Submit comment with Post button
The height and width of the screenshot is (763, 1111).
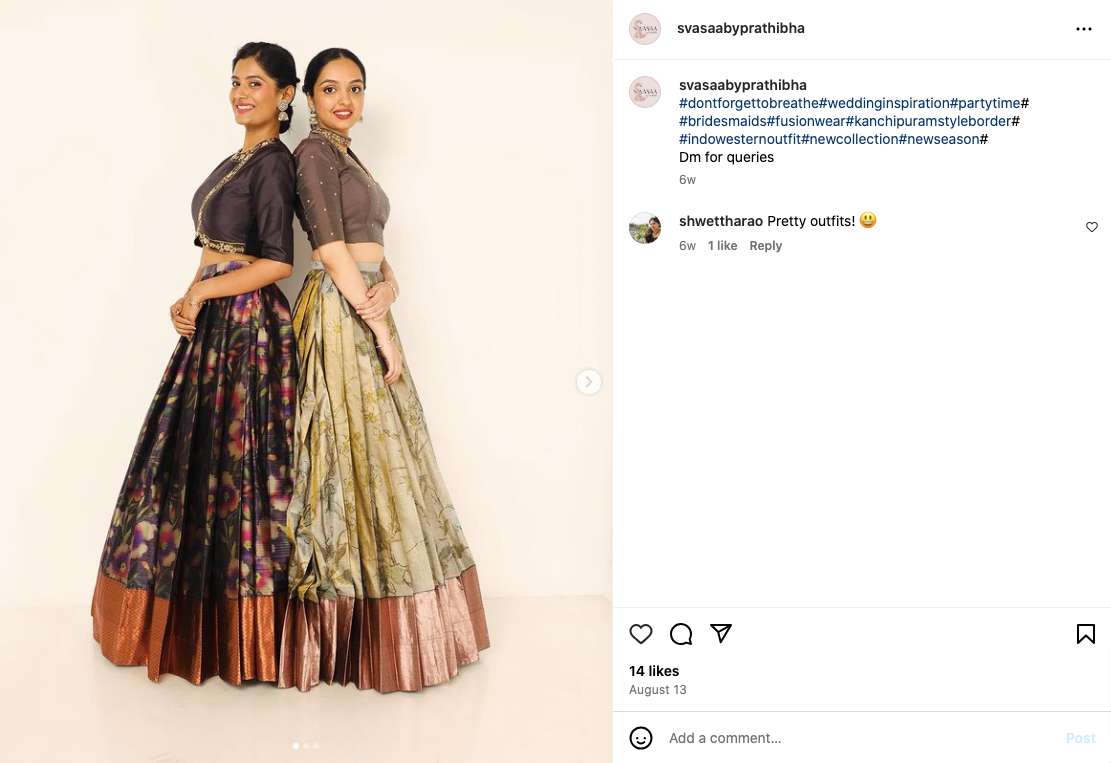1081,738
